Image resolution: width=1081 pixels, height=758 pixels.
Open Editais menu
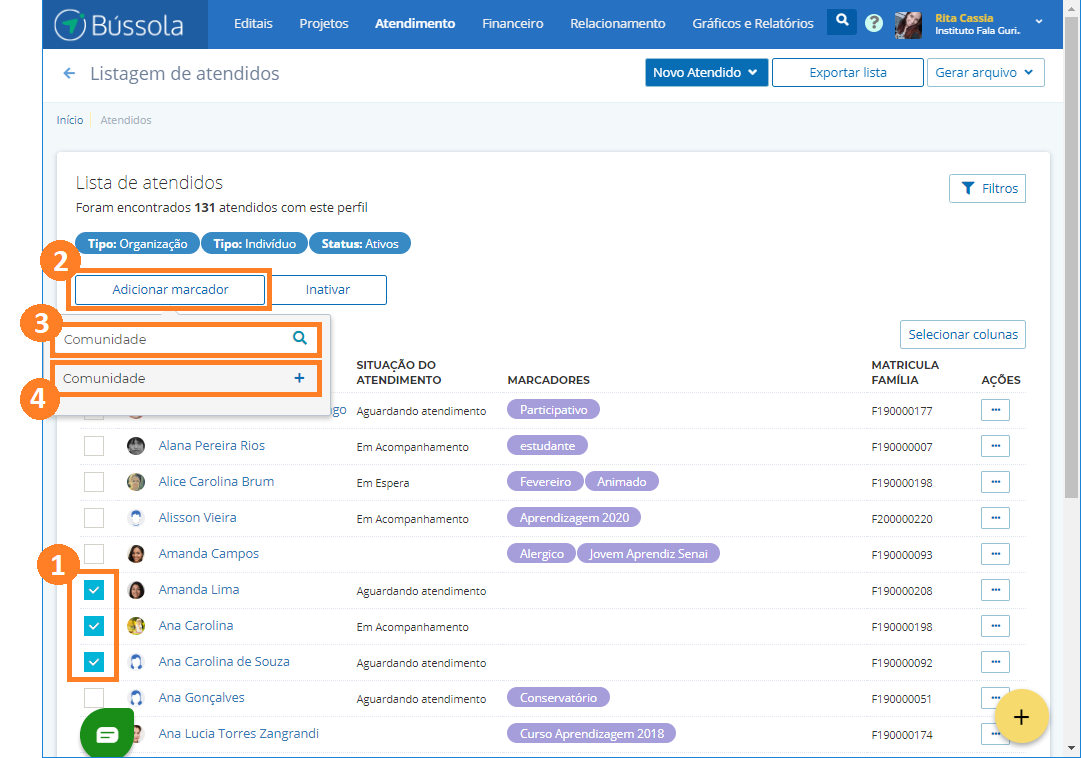pos(253,23)
